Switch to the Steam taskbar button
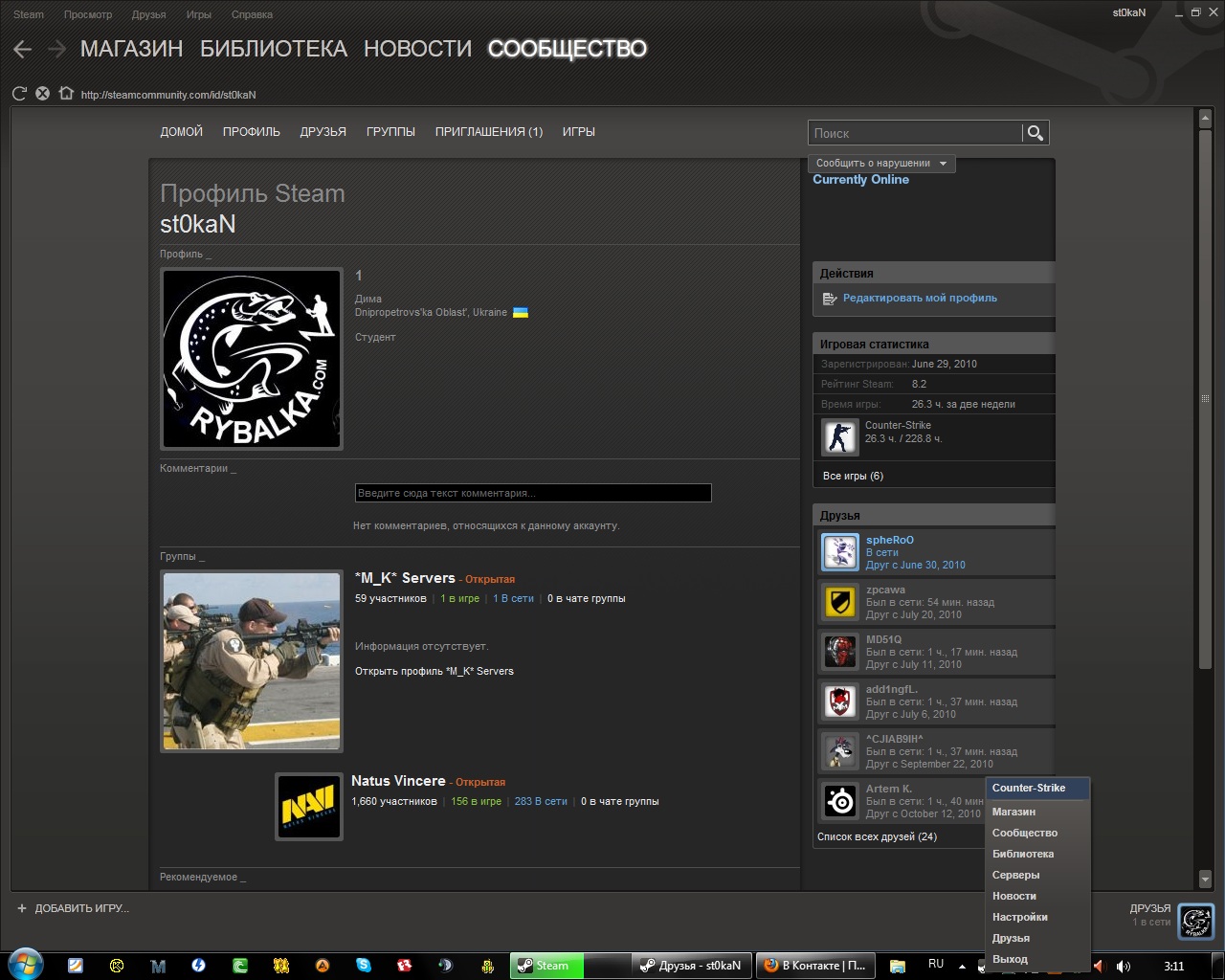 tap(546, 966)
